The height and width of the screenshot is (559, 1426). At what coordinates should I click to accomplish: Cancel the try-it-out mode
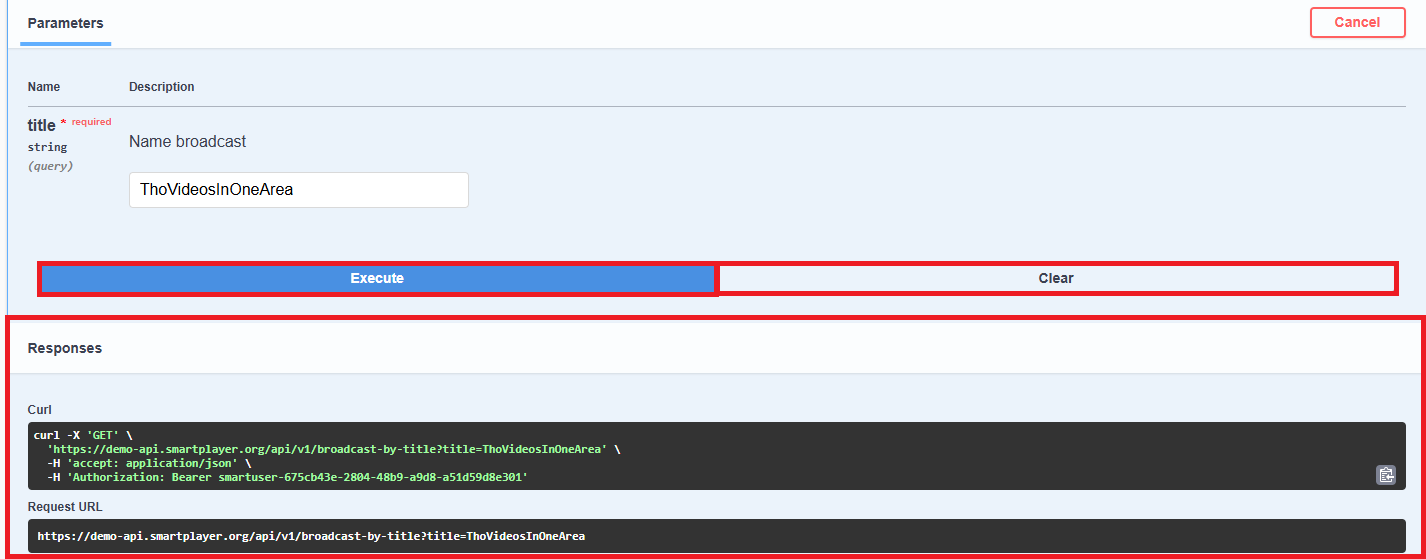click(x=1356, y=22)
